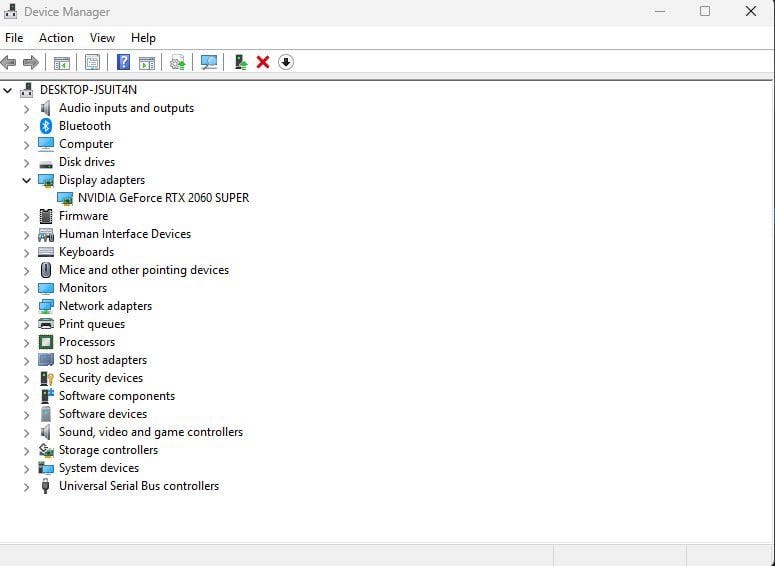Toggle the Show/Hide Action Pane toolbar icon
The image size is (775, 566).
[x=147, y=62]
